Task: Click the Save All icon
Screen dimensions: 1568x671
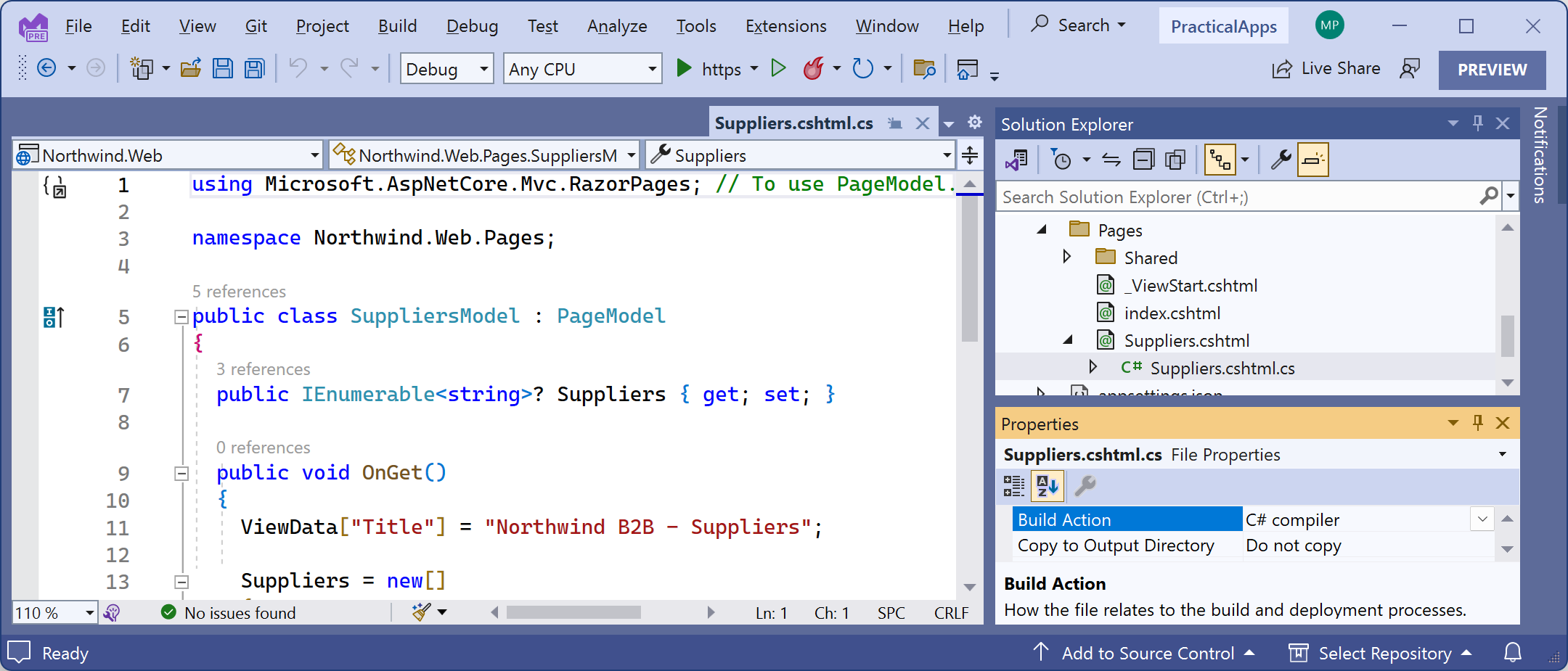Action: coord(254,68)
